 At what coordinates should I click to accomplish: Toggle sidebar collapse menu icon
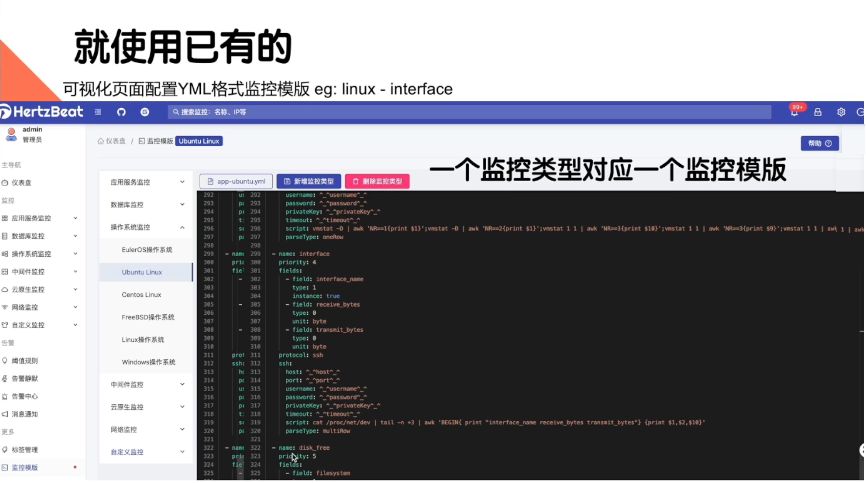(x=98, y=112)
